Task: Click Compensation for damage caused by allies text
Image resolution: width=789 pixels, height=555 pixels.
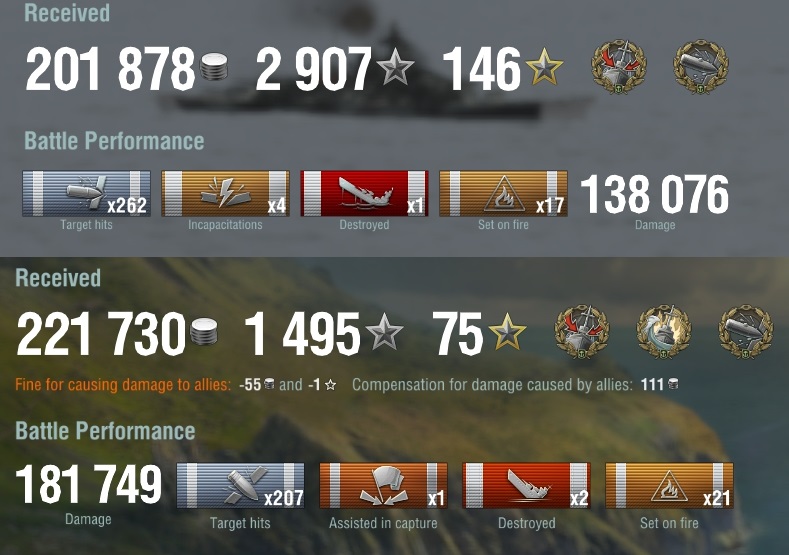Action: tap(492, 385)
